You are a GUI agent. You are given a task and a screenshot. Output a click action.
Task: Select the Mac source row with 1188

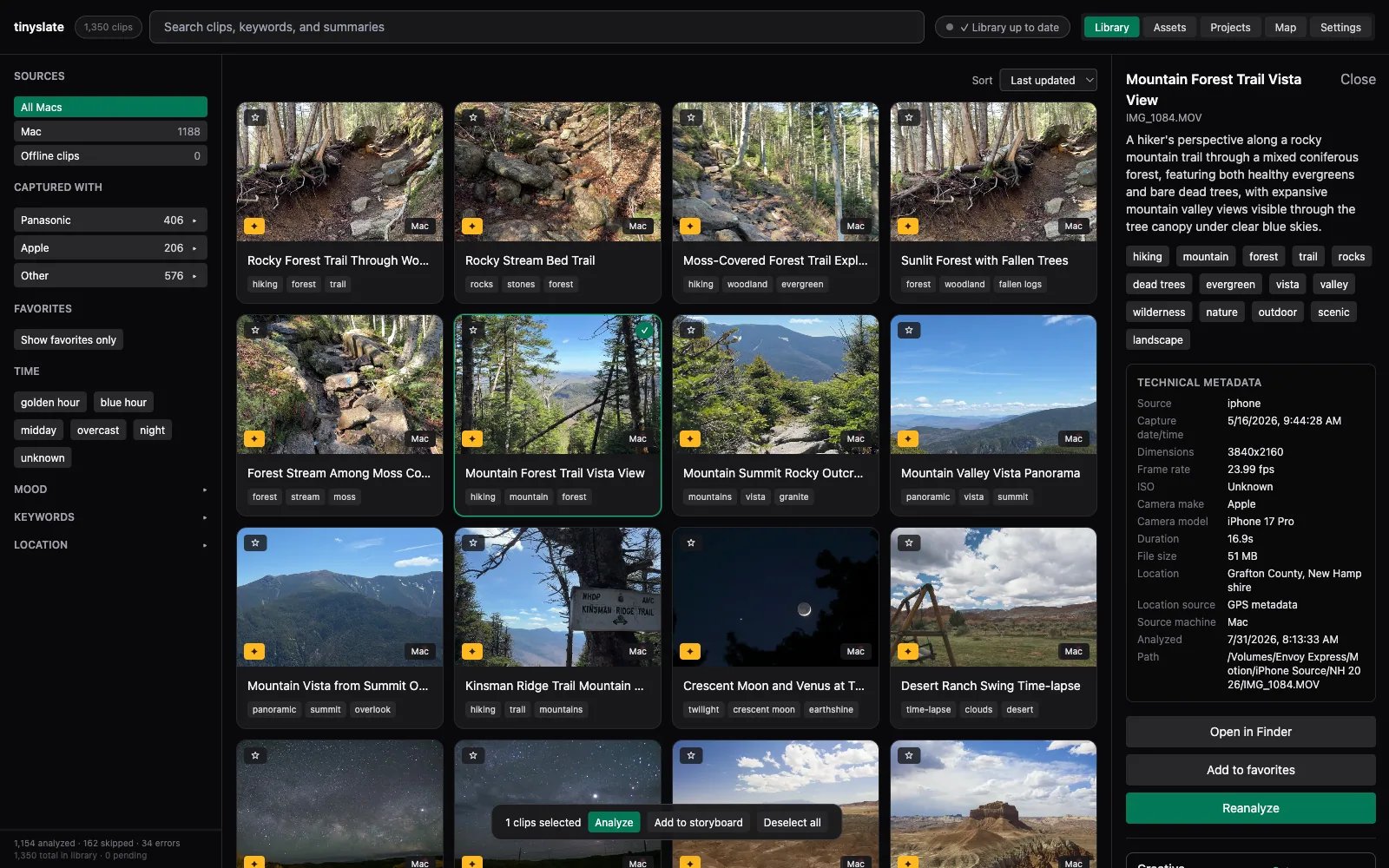pos(110,131)
